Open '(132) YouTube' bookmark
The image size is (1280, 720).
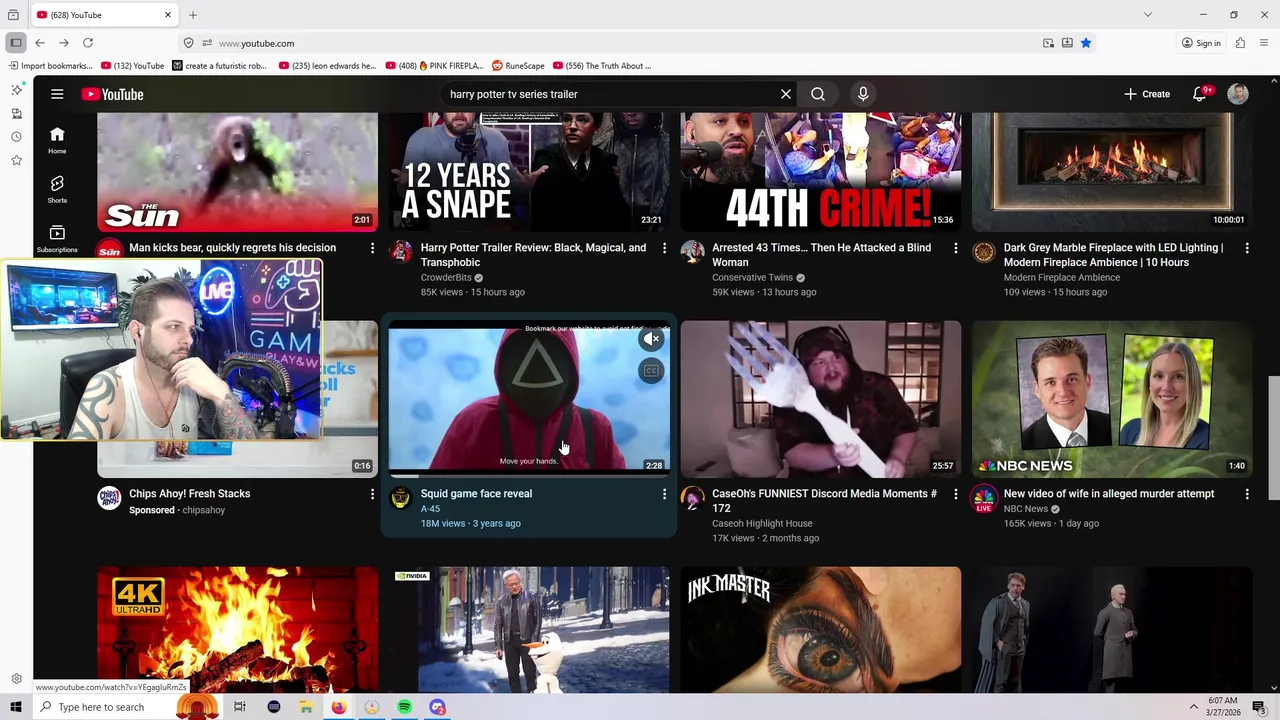(x=133, y=66)
